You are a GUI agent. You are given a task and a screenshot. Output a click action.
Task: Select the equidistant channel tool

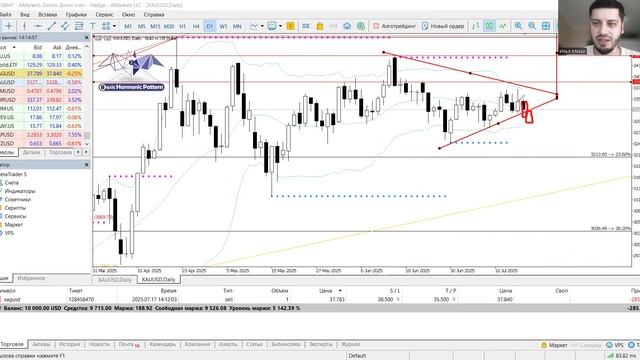click(65, 26)
